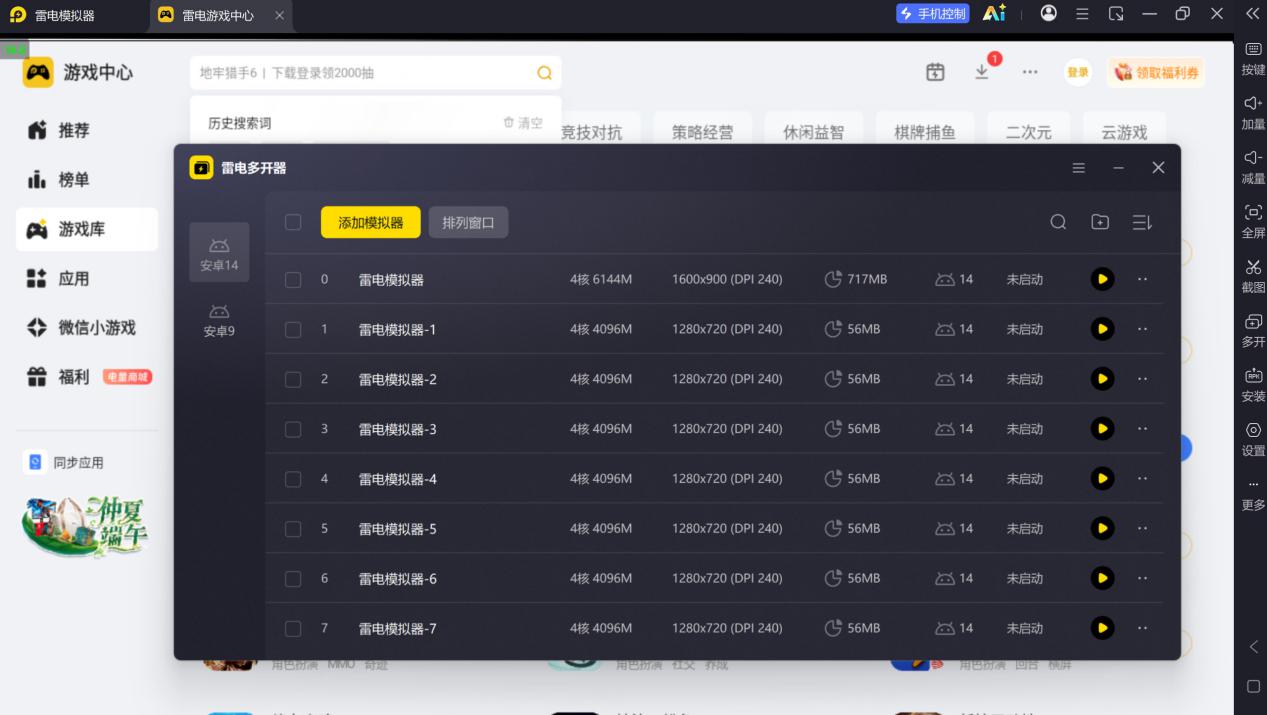1267x715 pixels.
Task: Check the box for 雷电模拟器-4
Action: coord(293,479)
